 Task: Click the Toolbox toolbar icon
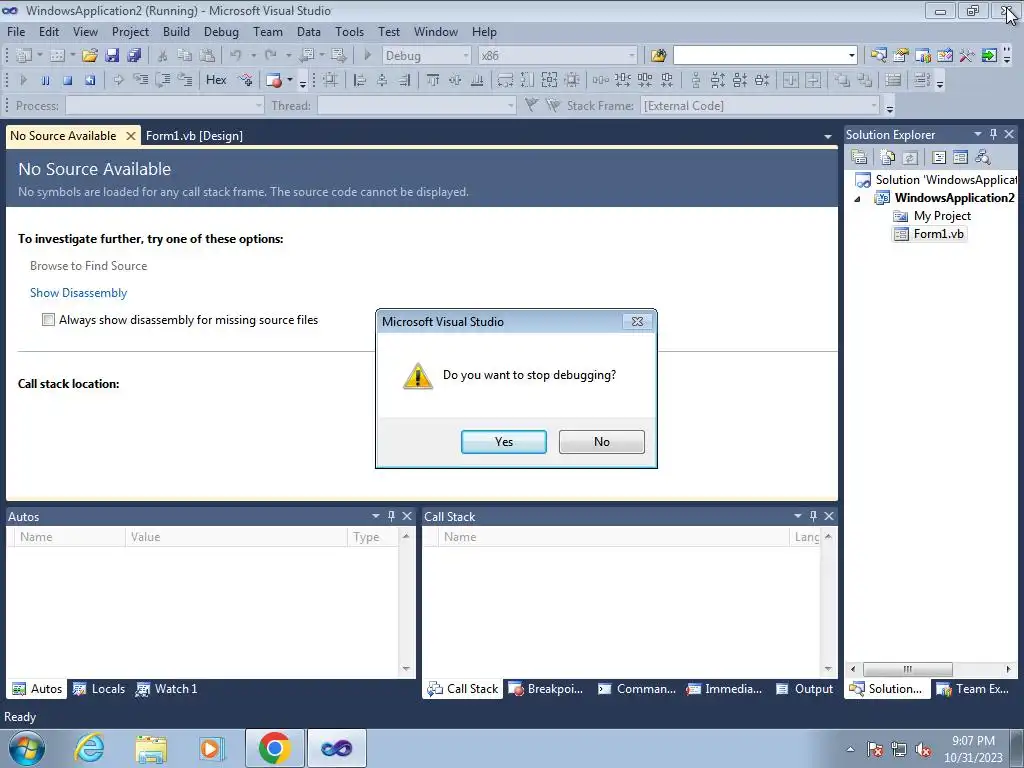tap(967, 56)
